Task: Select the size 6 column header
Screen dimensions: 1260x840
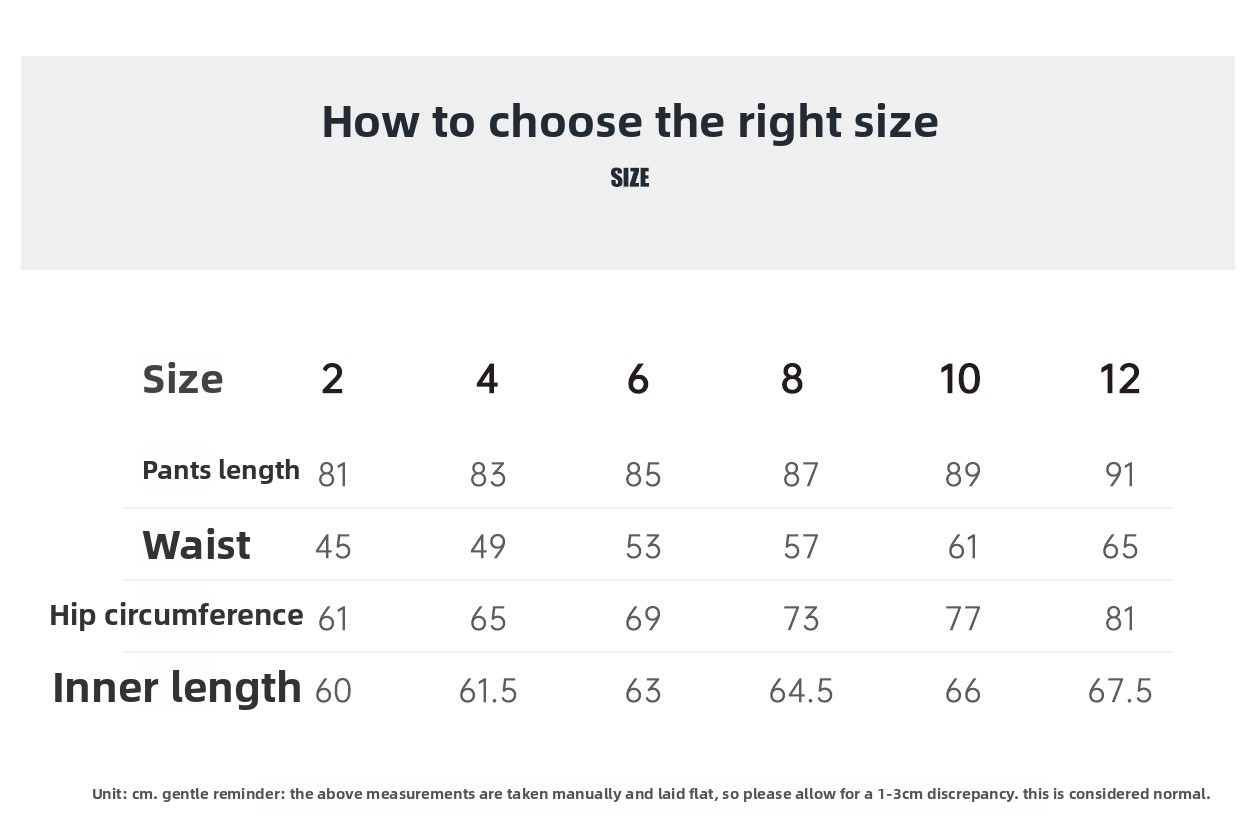Action: tap(638, 379)
